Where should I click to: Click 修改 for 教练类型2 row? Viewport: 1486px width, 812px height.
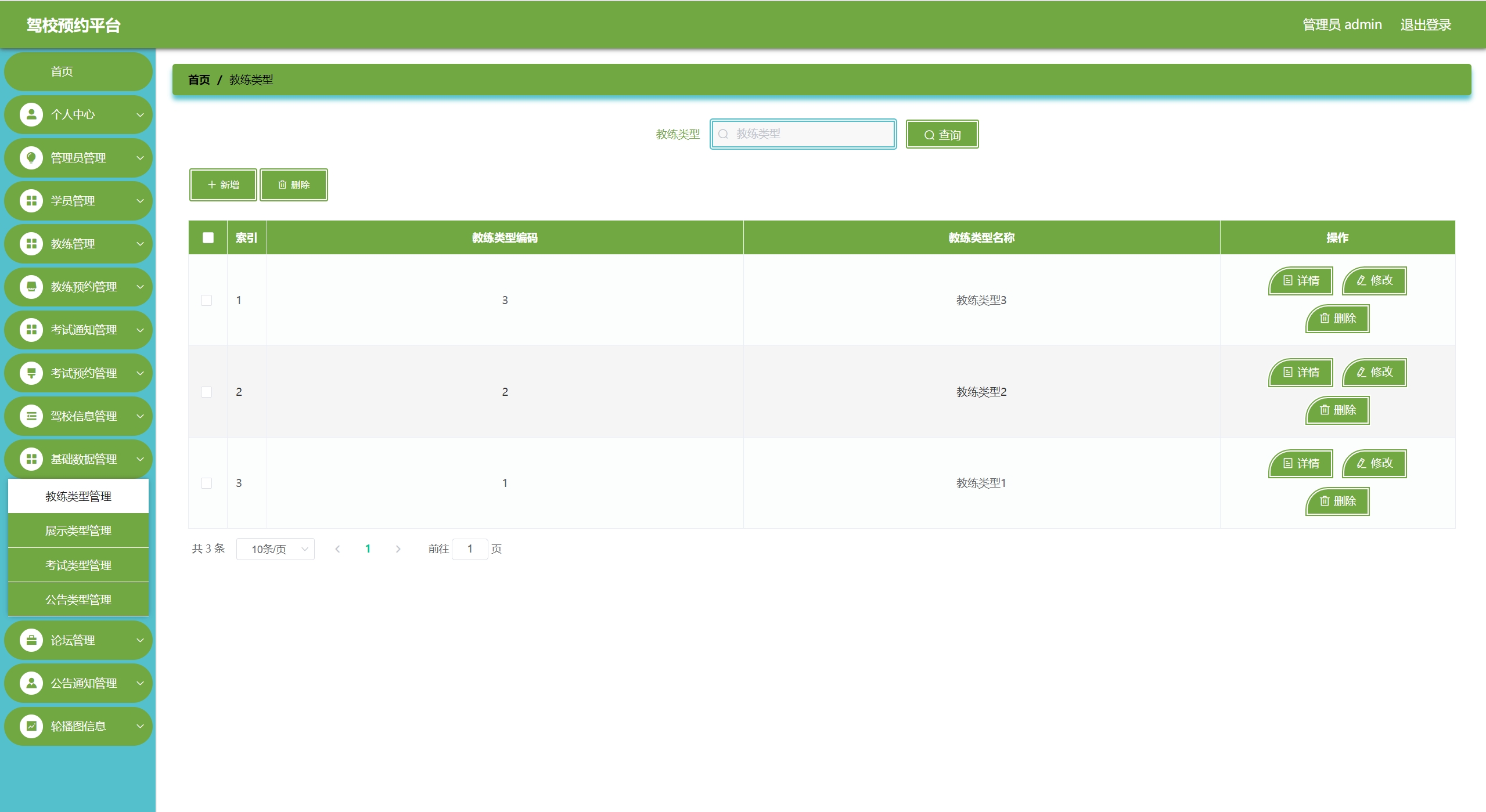[1374, 372]
